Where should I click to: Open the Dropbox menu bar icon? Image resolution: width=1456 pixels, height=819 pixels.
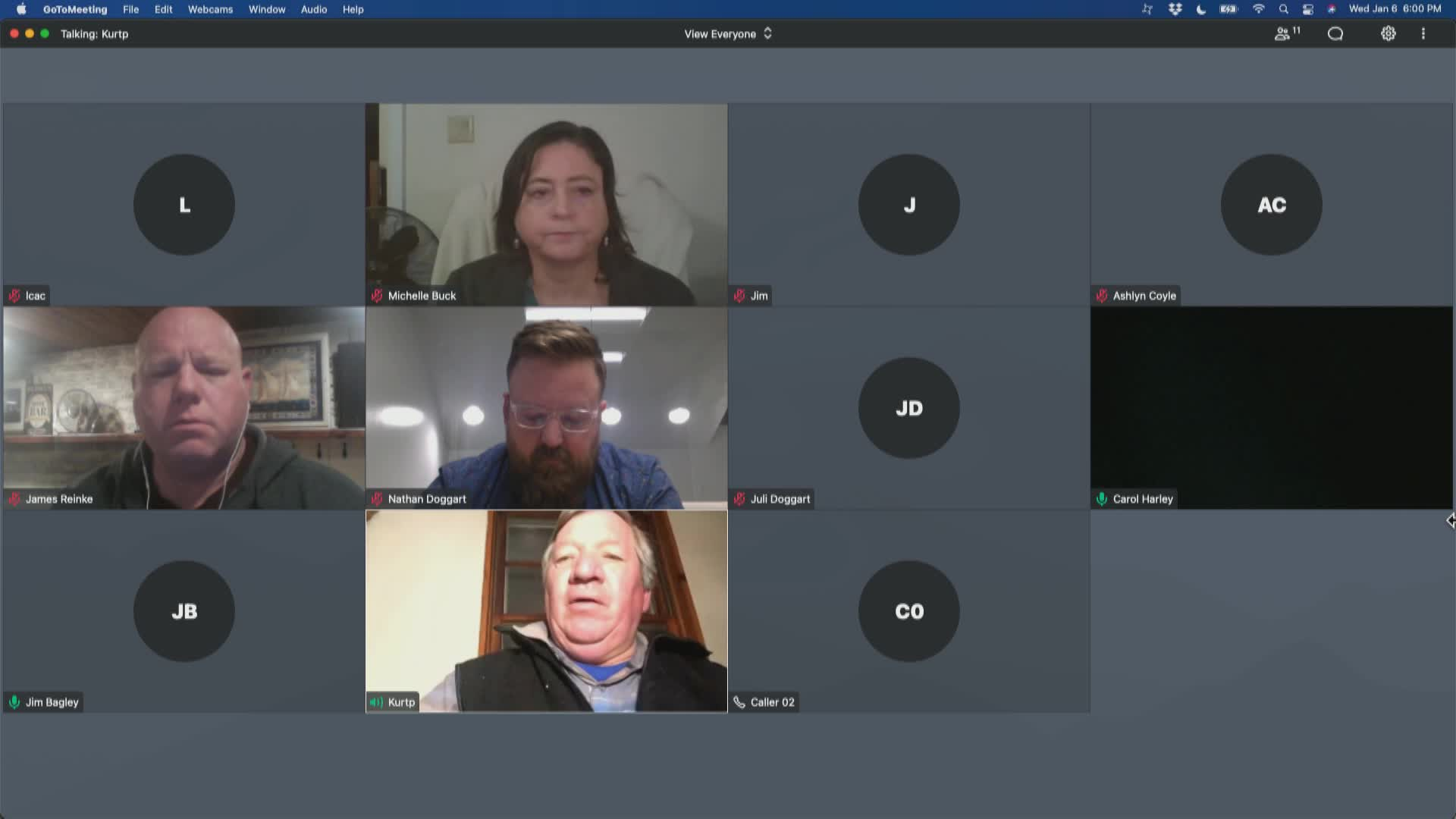point(1175,9)
